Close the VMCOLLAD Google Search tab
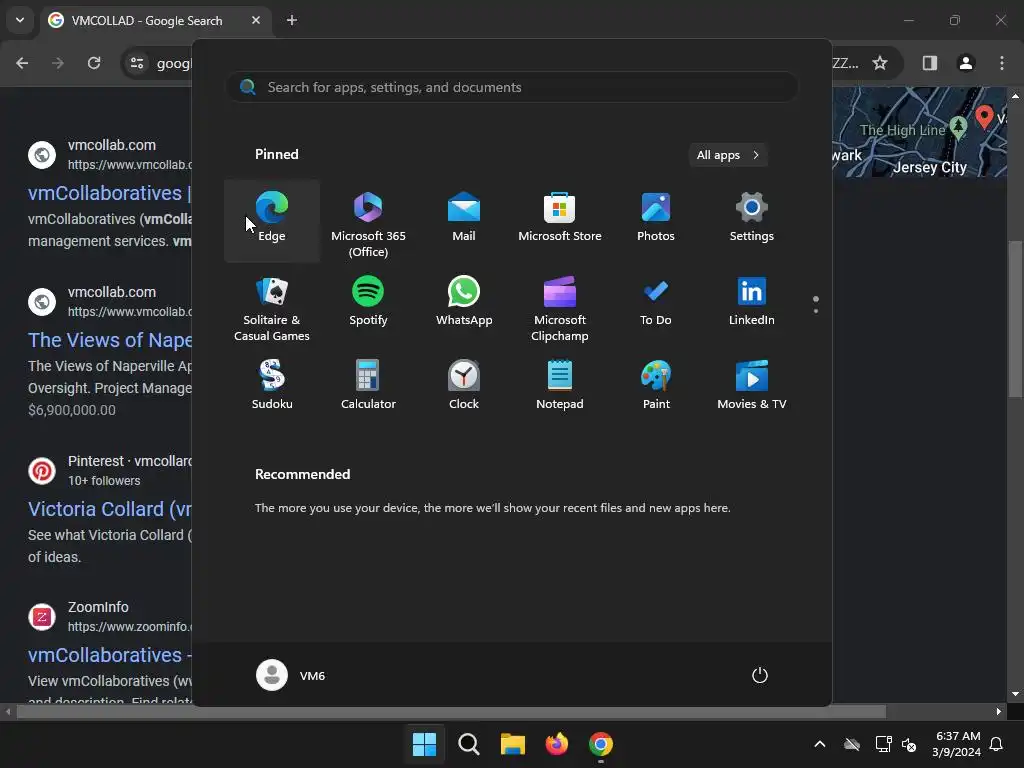The width and height of the screenshot is (1024, 768). [x=256, y=20]
